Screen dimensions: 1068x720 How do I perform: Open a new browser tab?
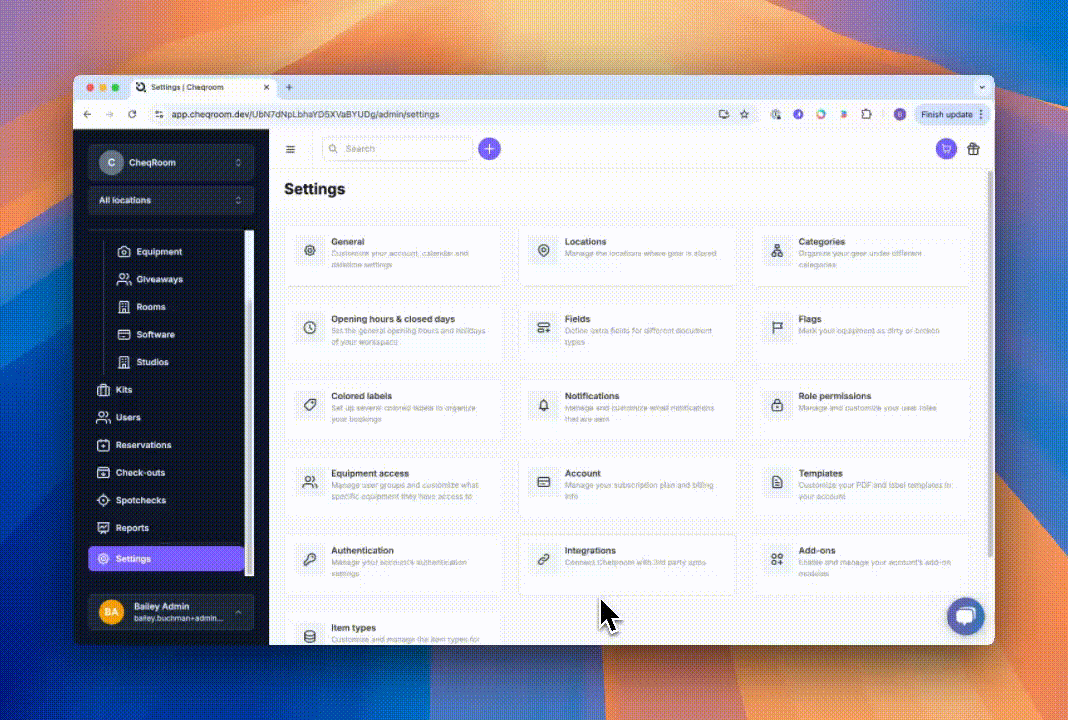coord(289,87)
